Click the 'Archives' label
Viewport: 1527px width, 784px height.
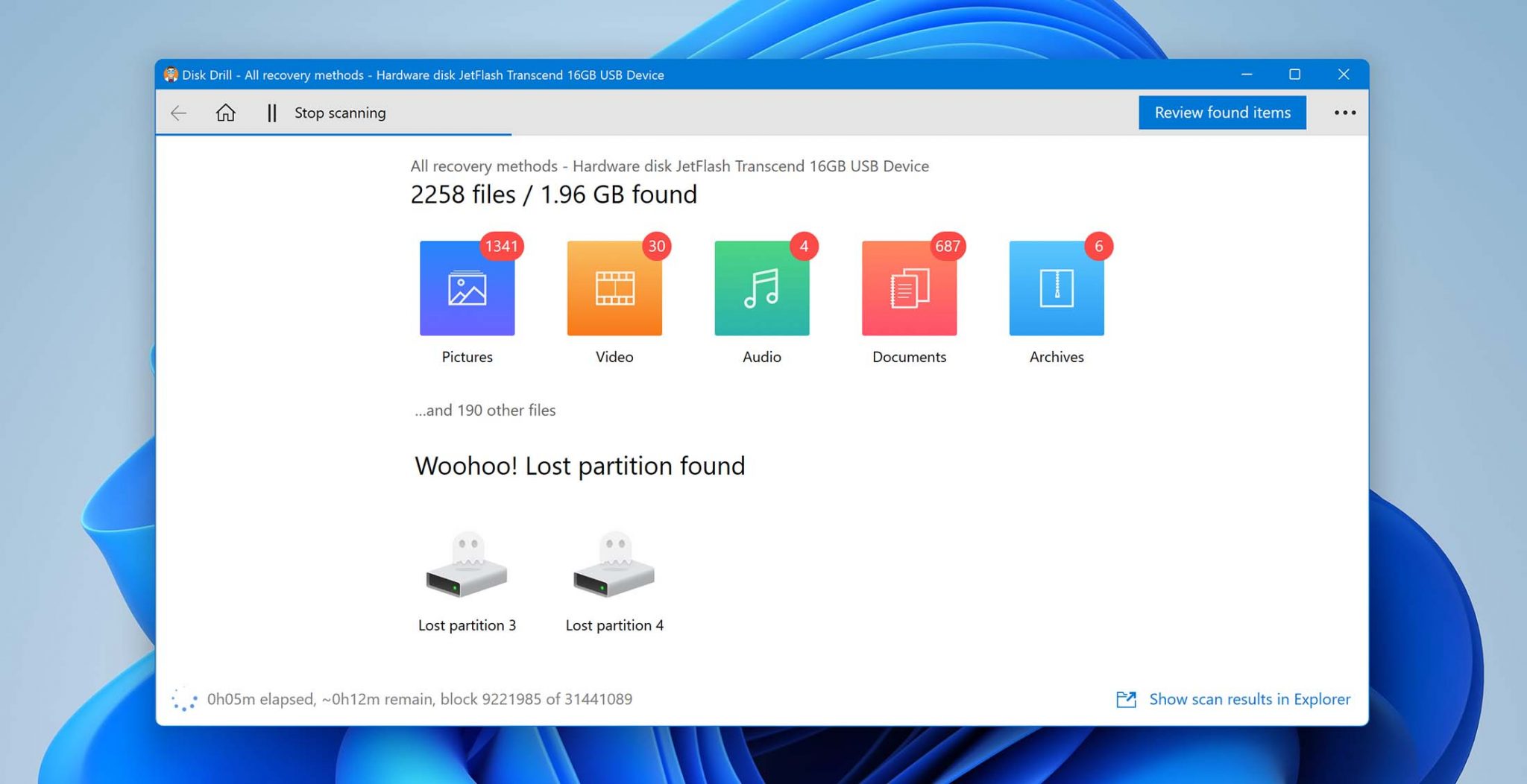tap(1057, 357)
